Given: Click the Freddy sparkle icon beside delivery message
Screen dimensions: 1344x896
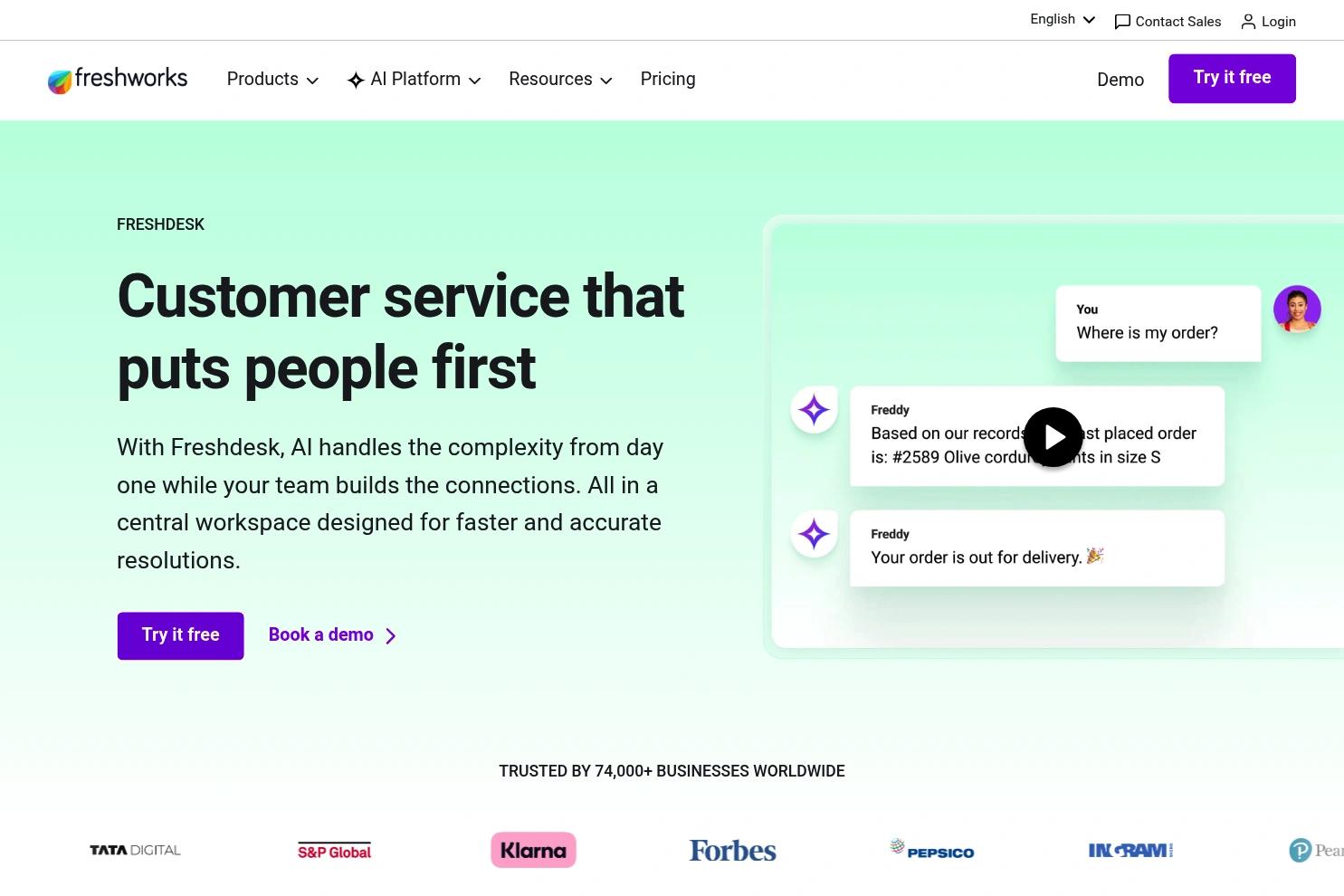Looking at the screenshot, I should pos(814,534).
